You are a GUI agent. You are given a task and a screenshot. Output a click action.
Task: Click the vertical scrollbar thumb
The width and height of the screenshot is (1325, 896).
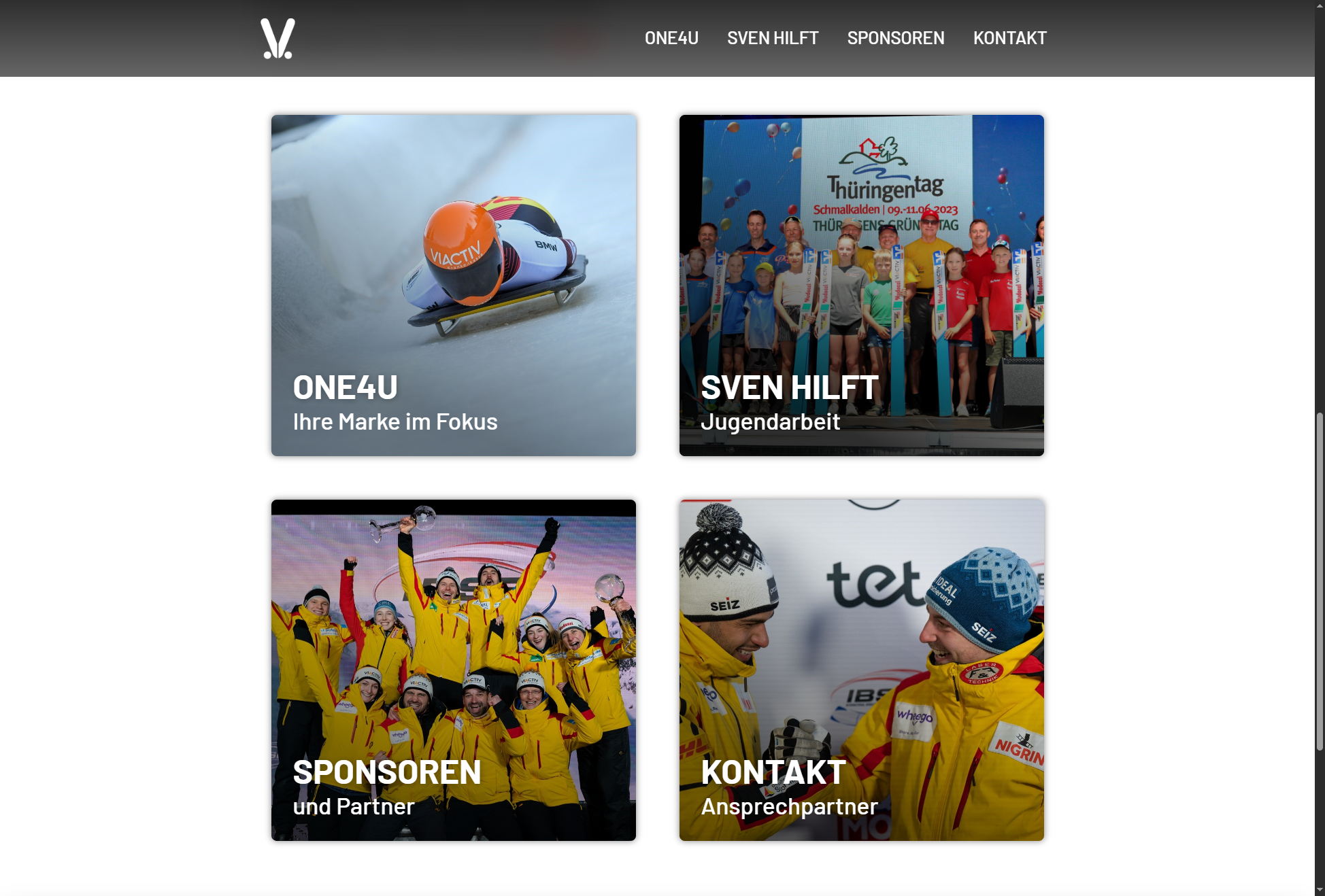(x=1320, y=581)
